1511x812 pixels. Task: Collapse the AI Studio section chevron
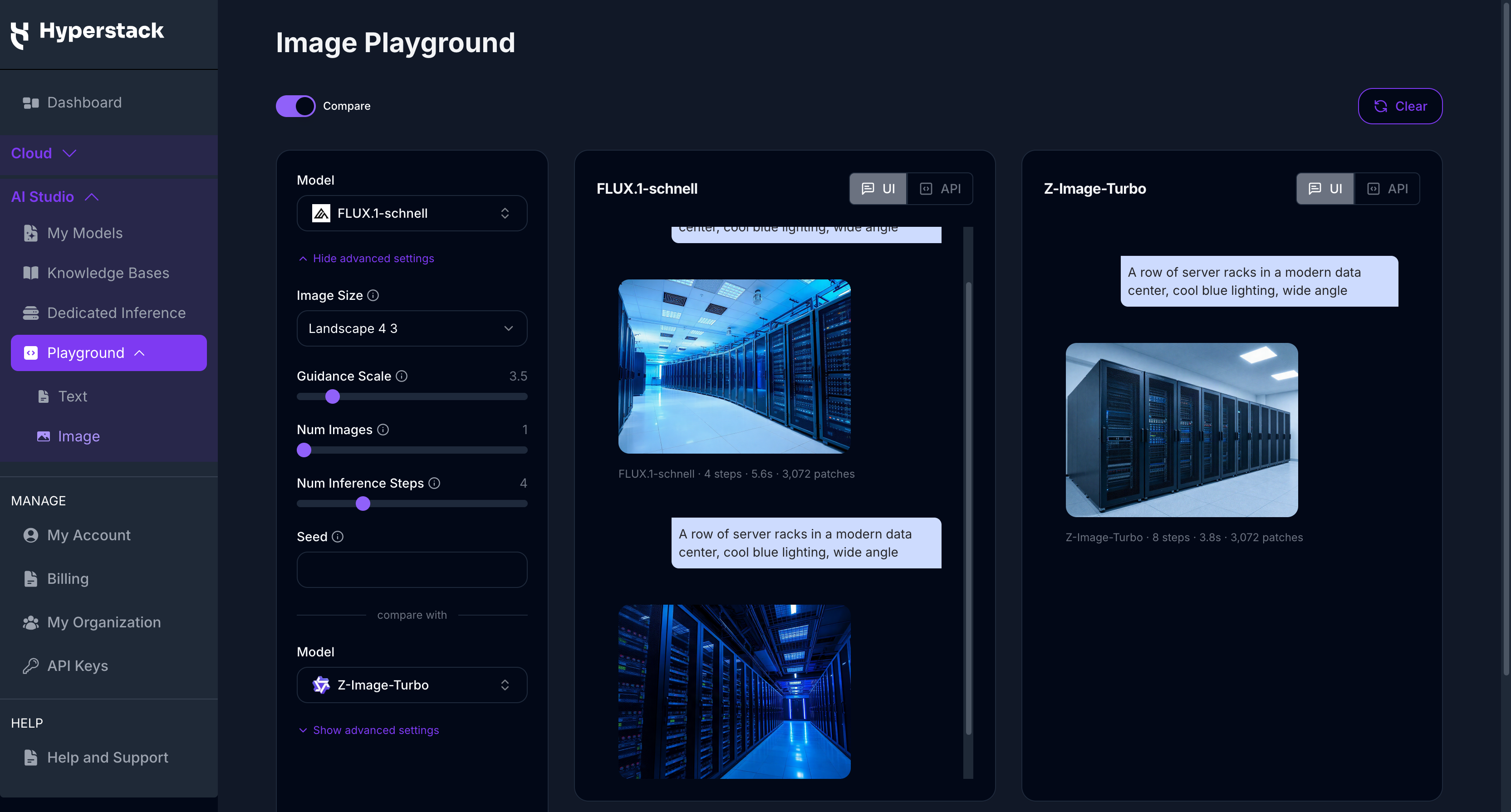tap(92, 197)
